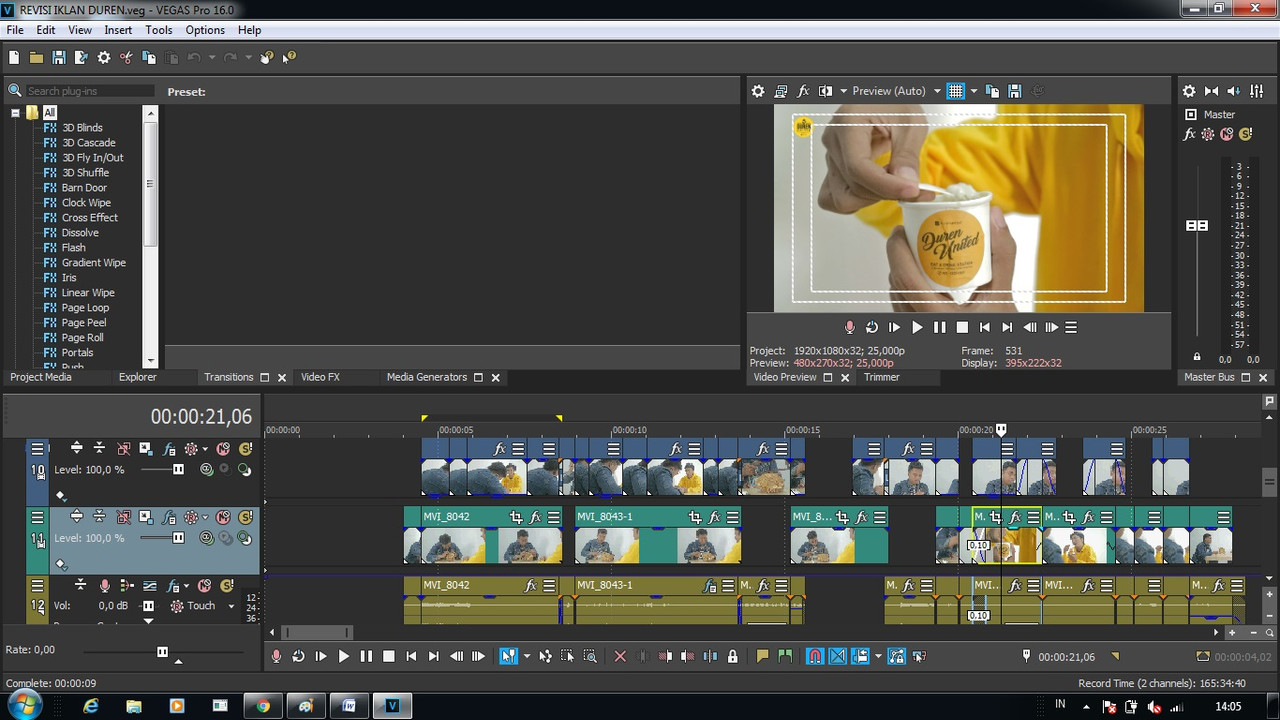Go to end in timeline transport
This screenshot has height=720, width=1280.
coord(433,656)
